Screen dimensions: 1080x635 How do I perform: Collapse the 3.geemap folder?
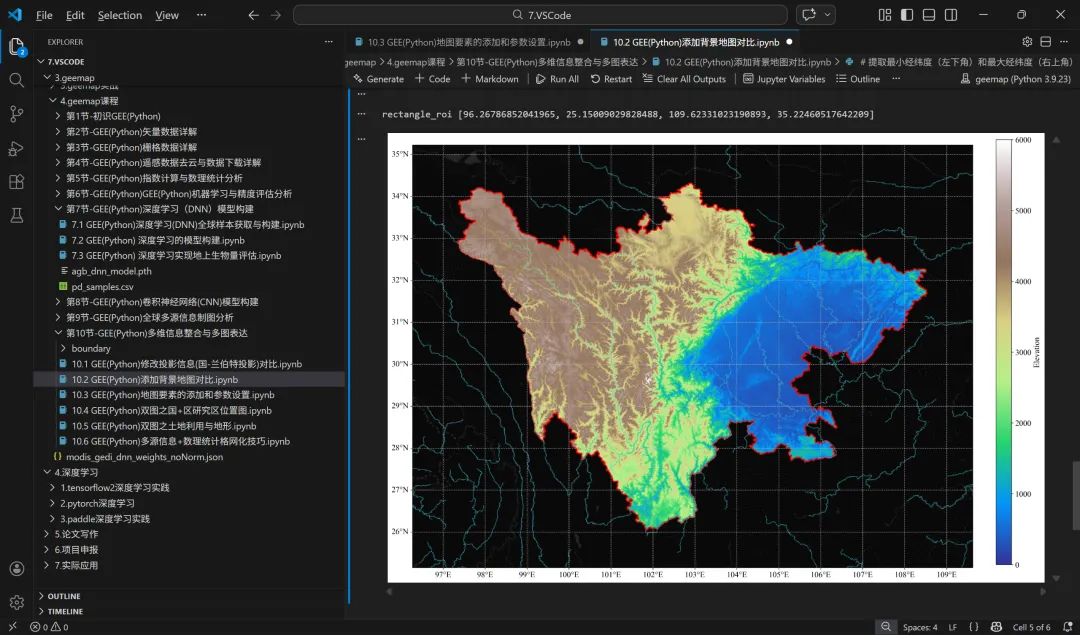click(x=47, y=77)
